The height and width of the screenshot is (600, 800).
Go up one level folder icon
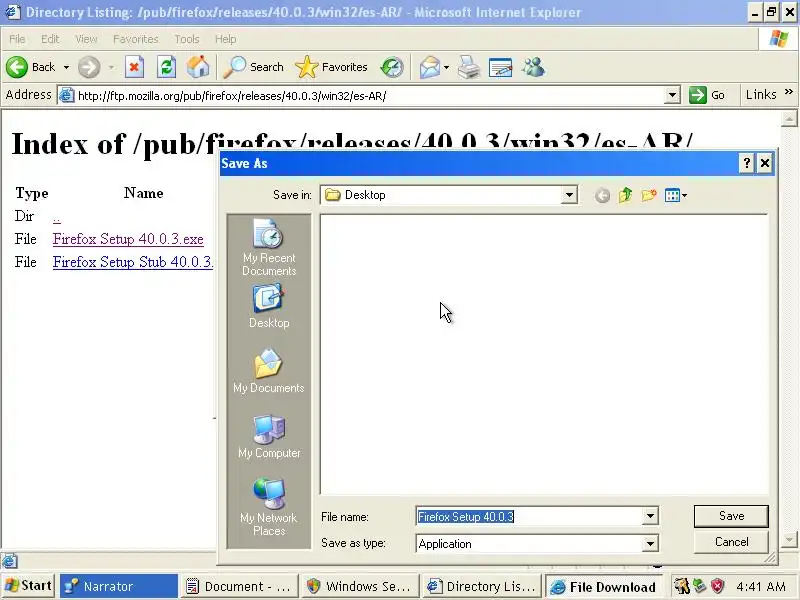coord(626,195)
